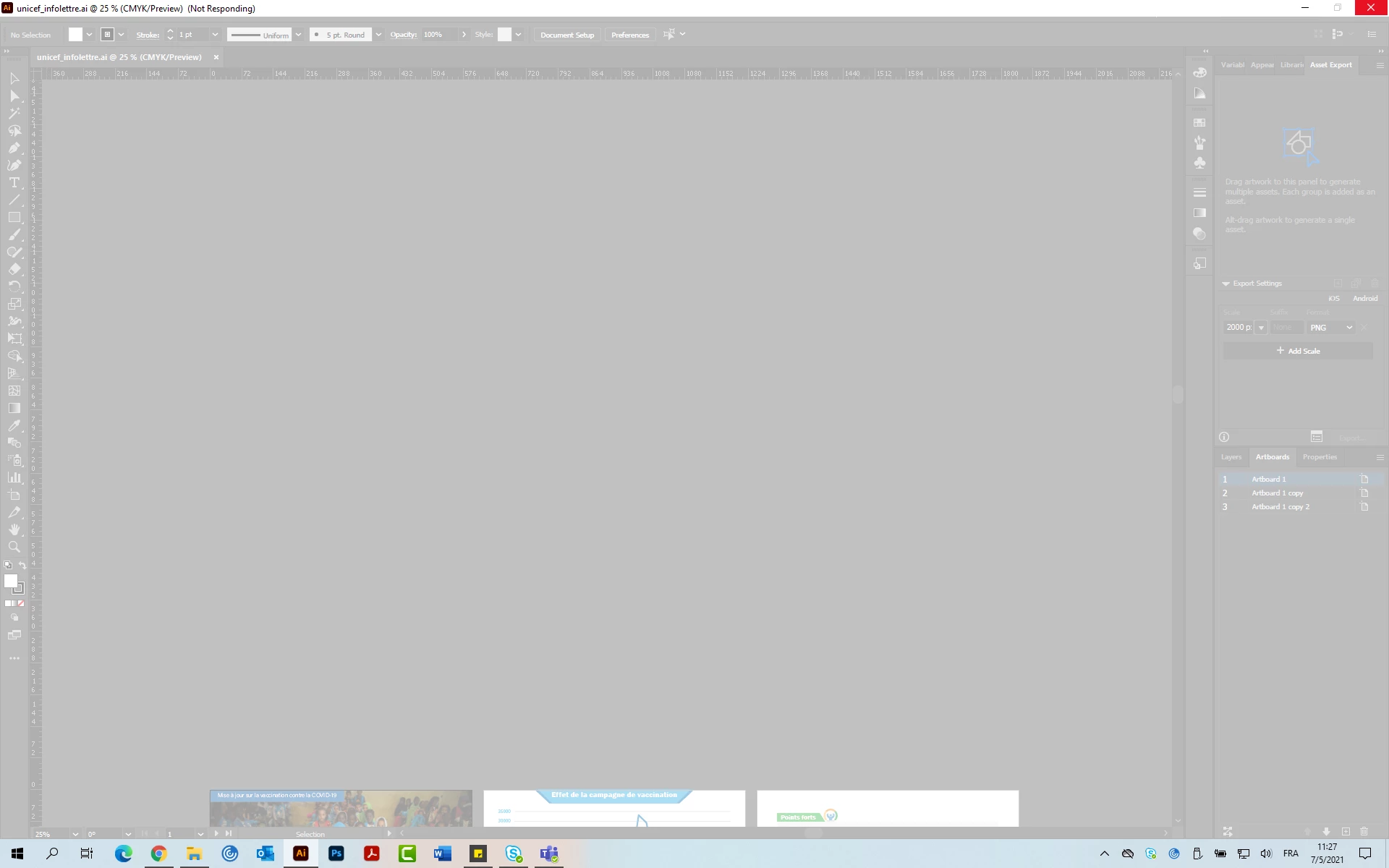Click the Document Setup button
The height and width of the screenshot is (868, 1389).
pos(566,35)
